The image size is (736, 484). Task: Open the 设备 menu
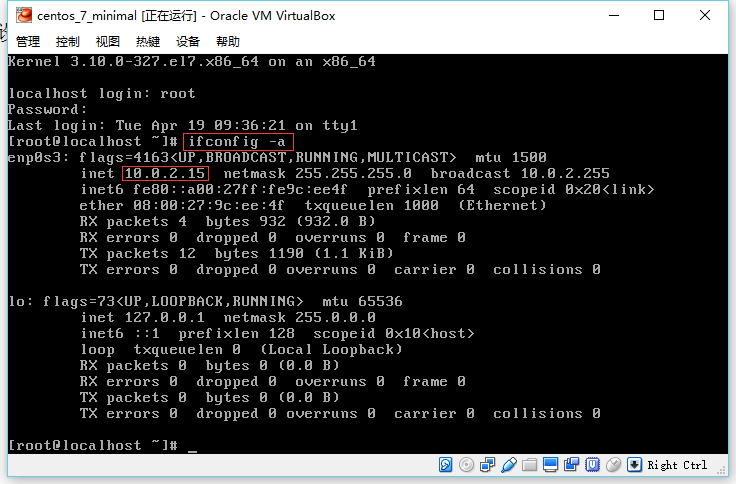click(188, 42)
